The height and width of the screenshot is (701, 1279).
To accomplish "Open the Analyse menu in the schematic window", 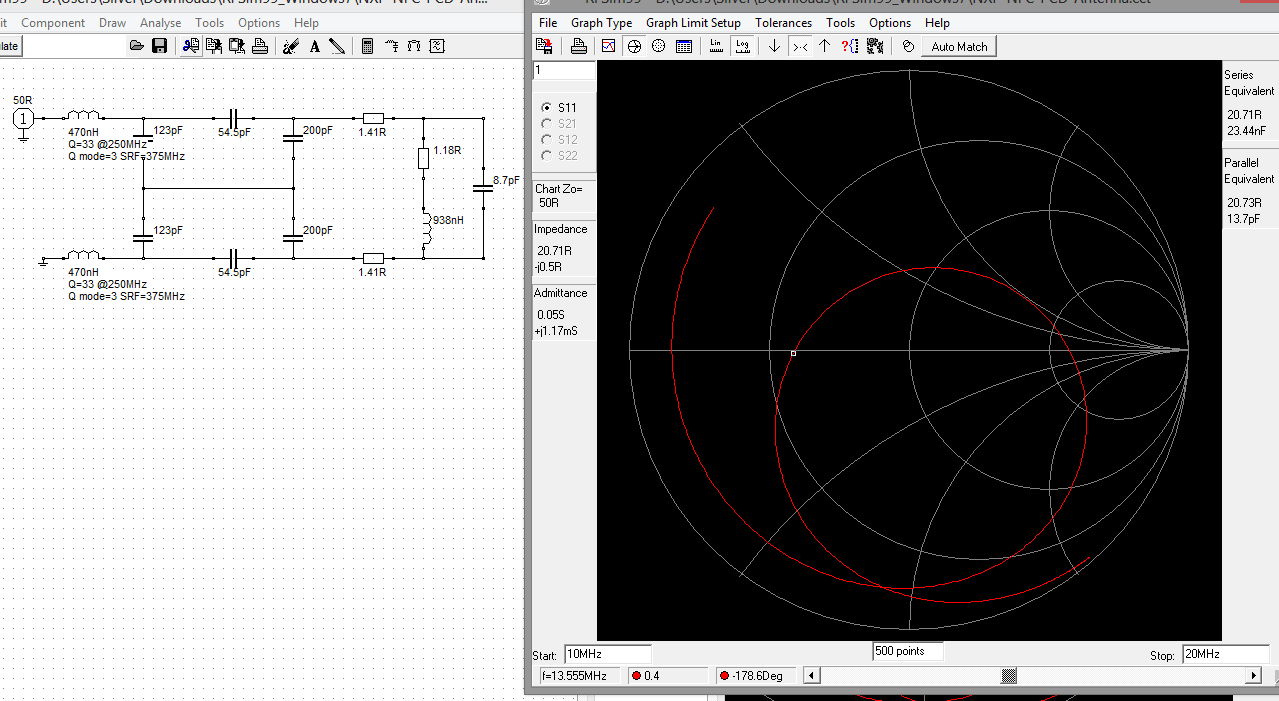I will (x=160, y=22).
